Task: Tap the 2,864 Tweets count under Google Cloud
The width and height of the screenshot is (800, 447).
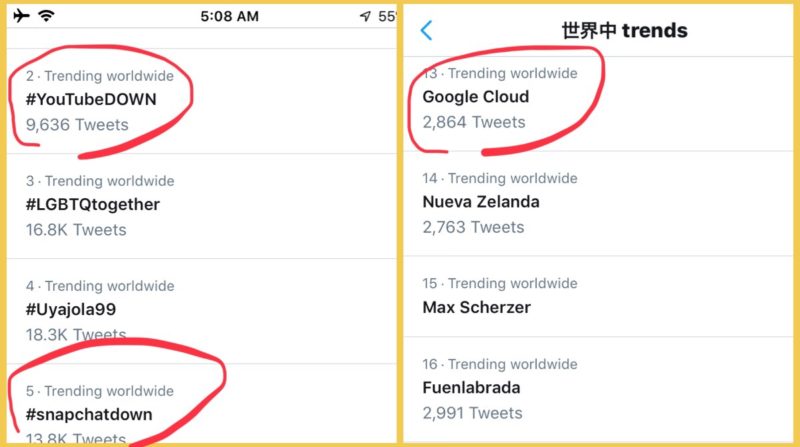Action: [474, 122]
